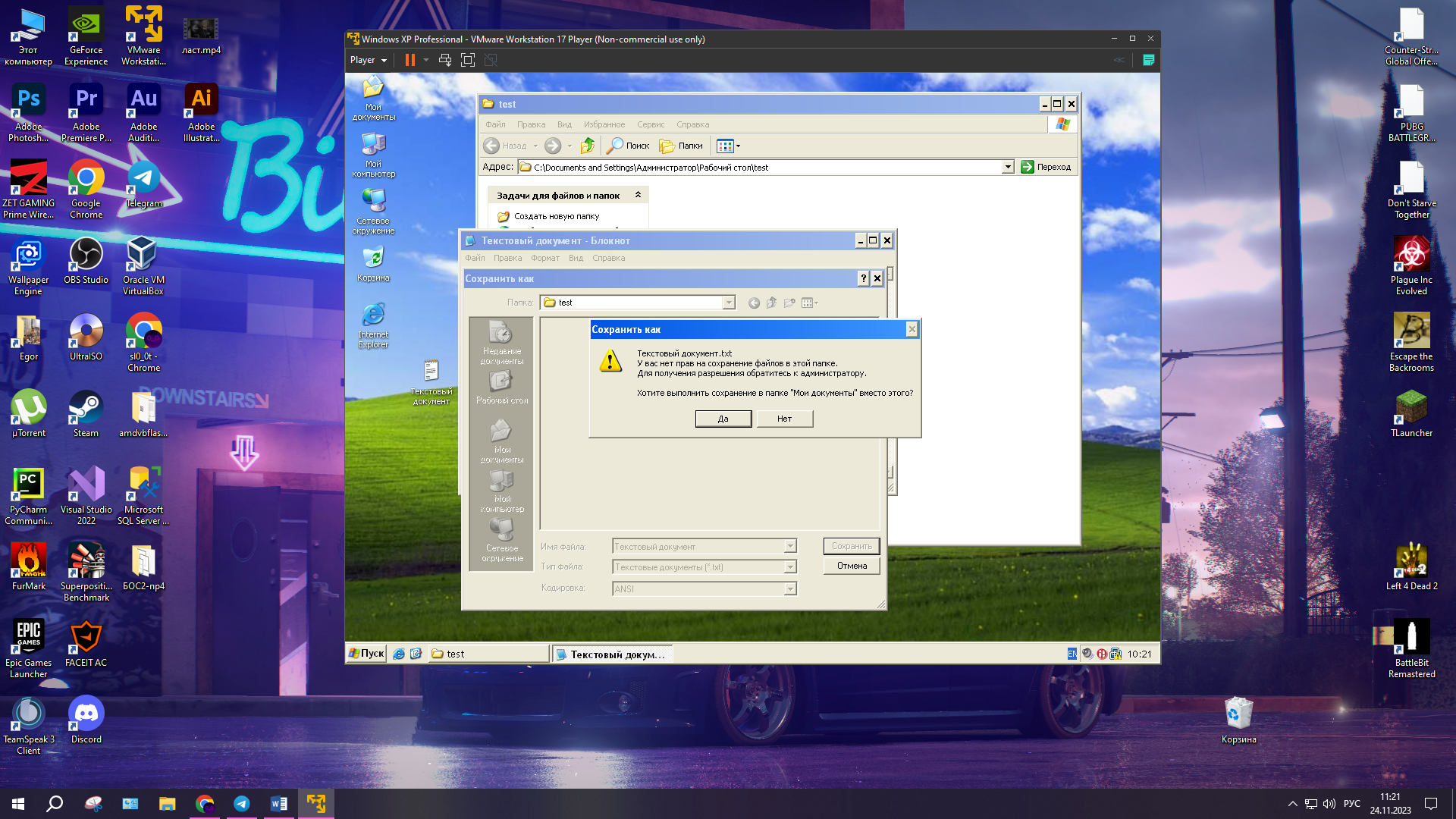The image size is (1456, 819).
Task: Expand the Кодировка dropdown in Save As
Action: 790,588
